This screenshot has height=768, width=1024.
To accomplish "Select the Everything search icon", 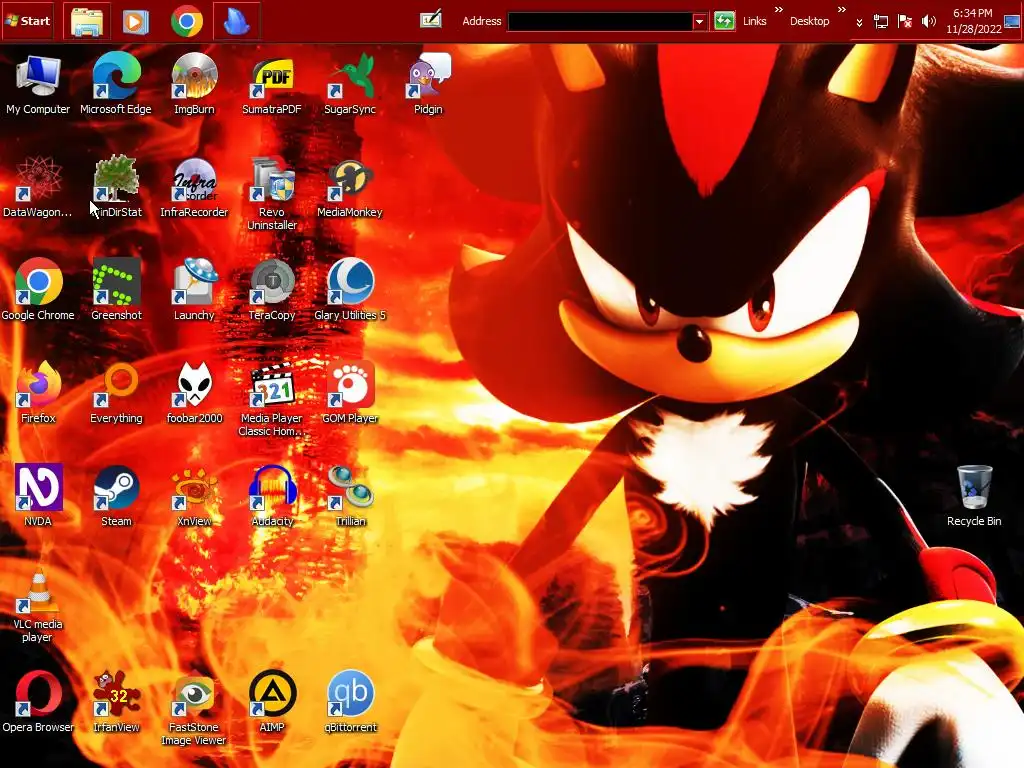I will point(116,393).
